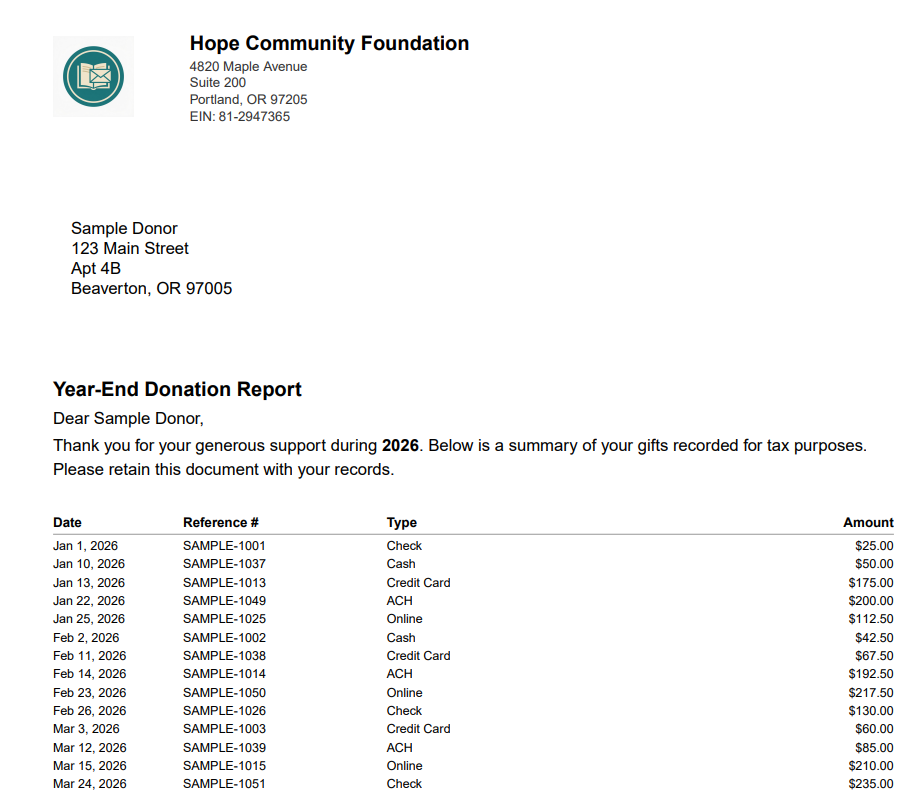
Task: Click the $42.50 amount
Action: point(874,638)
